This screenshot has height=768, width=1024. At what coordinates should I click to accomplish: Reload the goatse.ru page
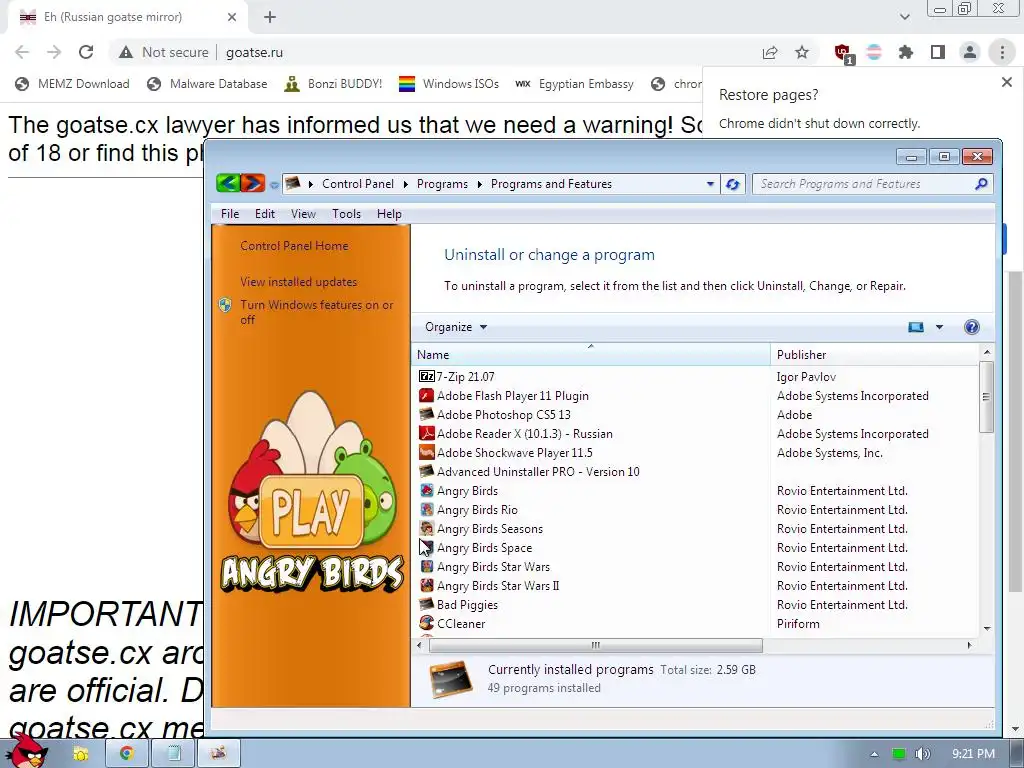coord(86,52)
